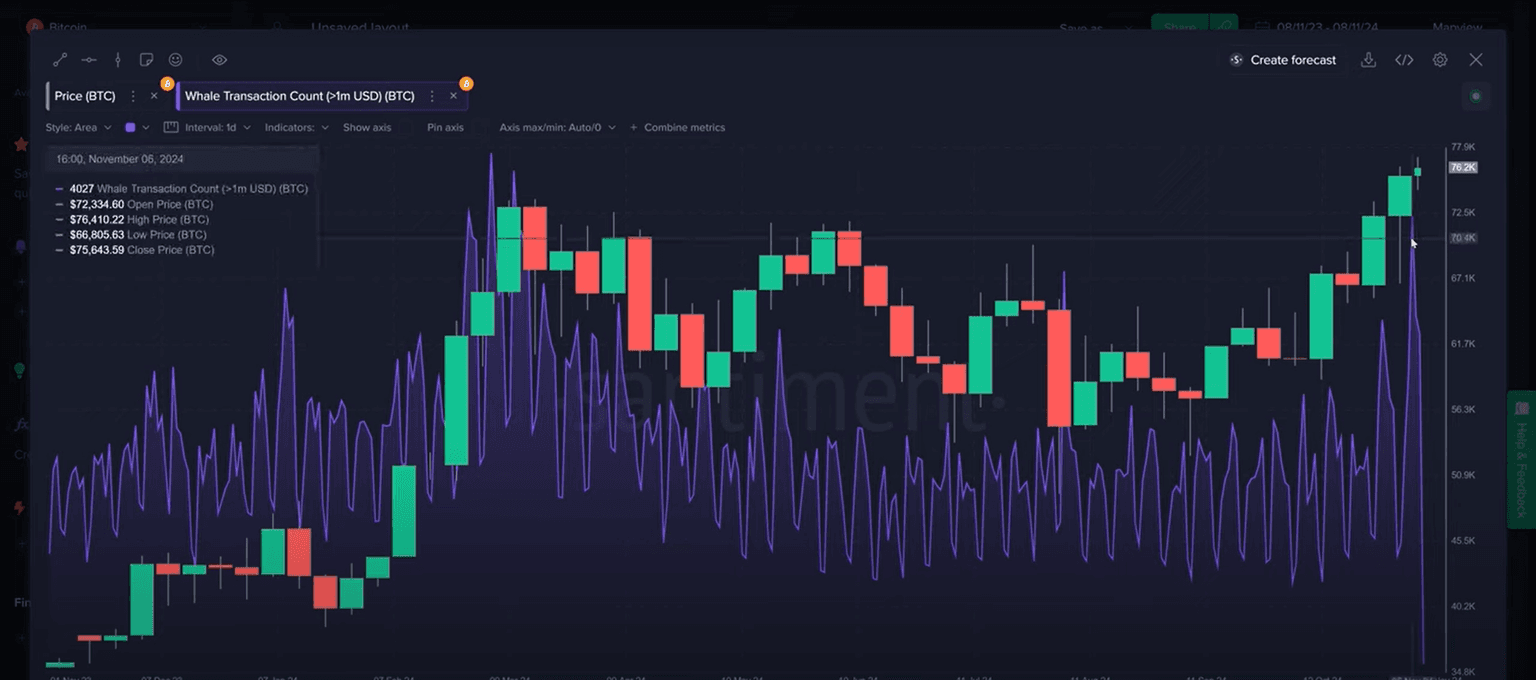
Task: Select the Price (BTC) metric tab
Action: 85,96
